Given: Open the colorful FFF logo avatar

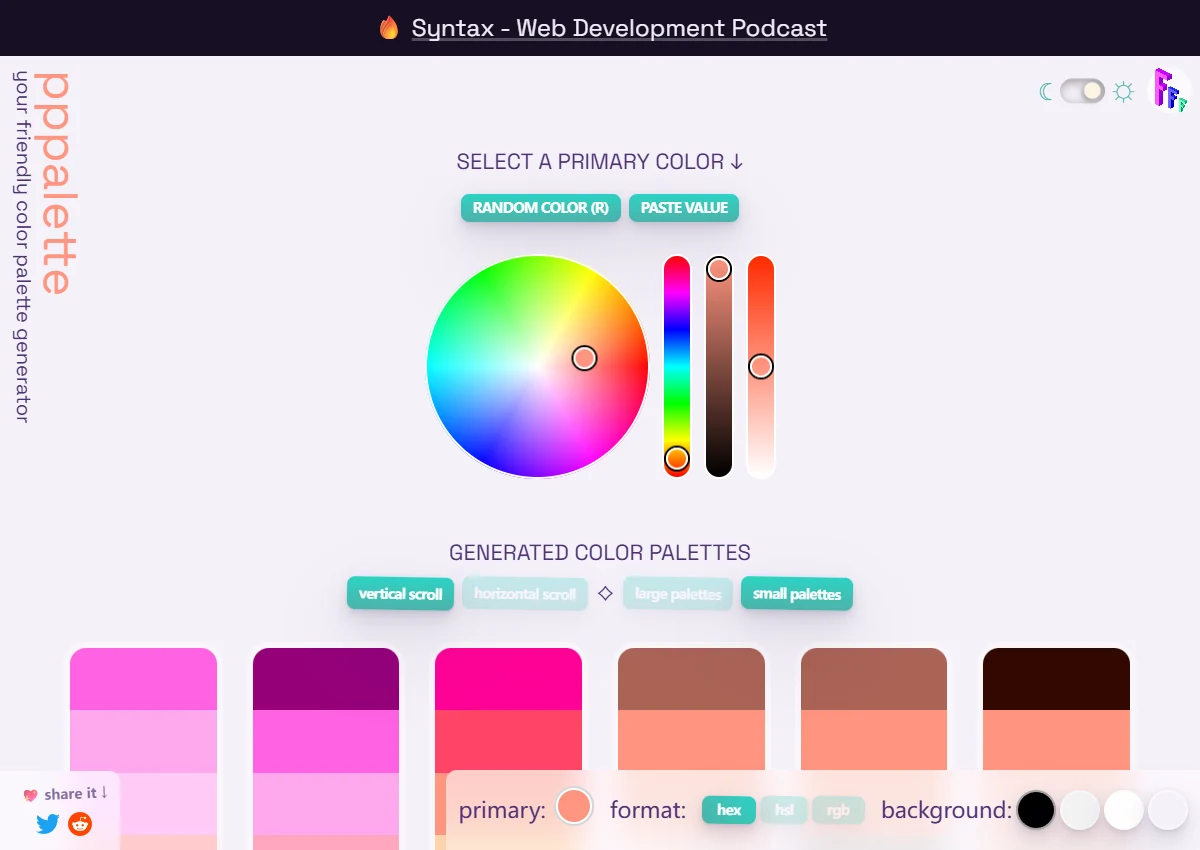Looking at the screenshot, I should (1169, 90).
